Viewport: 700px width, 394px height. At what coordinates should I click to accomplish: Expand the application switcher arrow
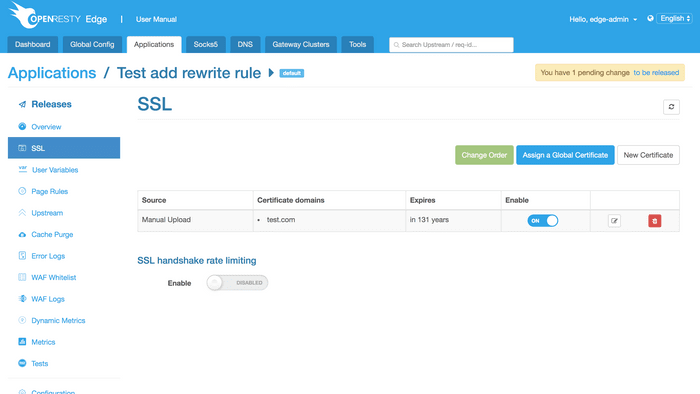point(271,73)
